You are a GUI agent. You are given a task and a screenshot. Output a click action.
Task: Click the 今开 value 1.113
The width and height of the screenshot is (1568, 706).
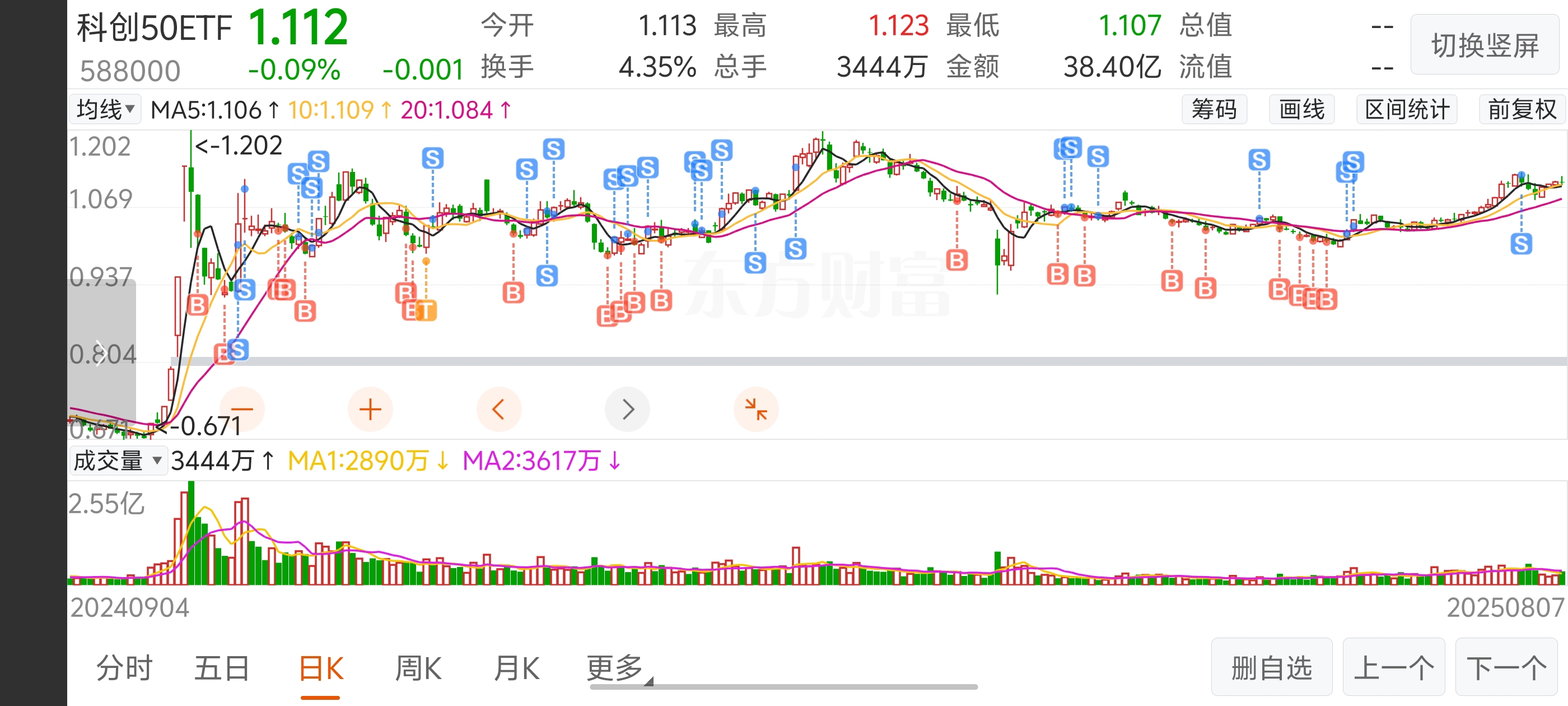tap(667, 26)
